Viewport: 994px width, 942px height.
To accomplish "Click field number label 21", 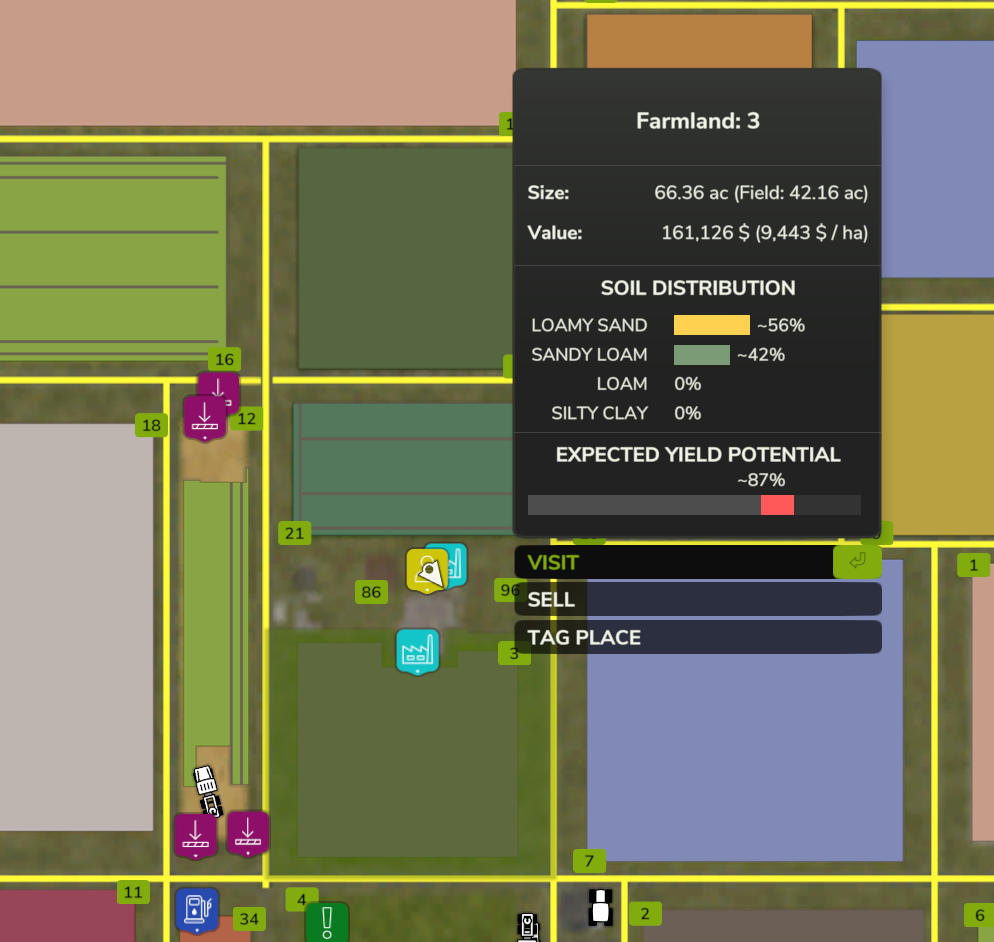I will (x=294, y=533).
